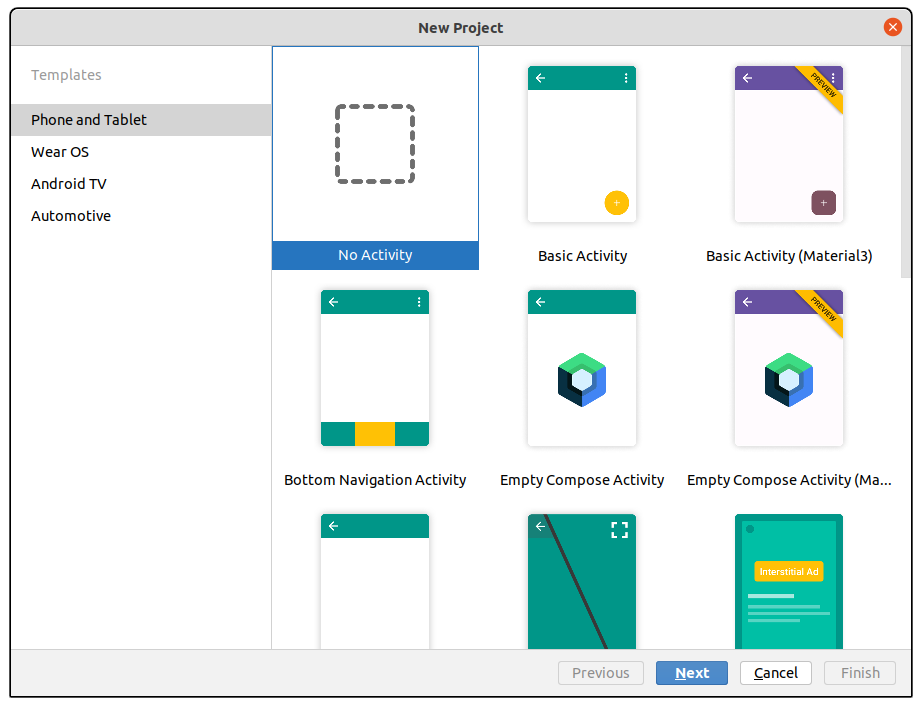Image resolution: width=922 pixels, height=707 pixels.
Task: Click the back arrow in Empty Compose Activity preview
Action: point(540,301)
